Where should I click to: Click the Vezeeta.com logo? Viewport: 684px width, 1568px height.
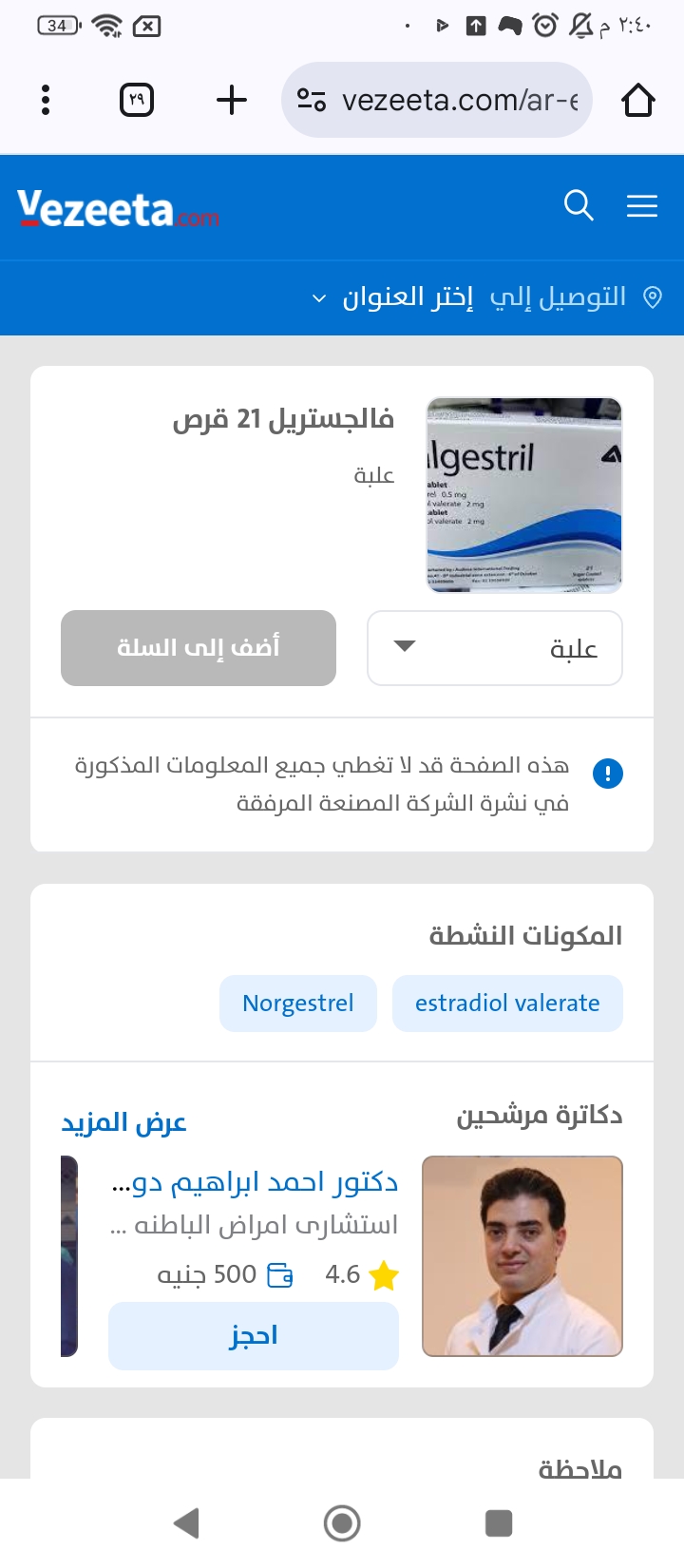tap(118, 209)
